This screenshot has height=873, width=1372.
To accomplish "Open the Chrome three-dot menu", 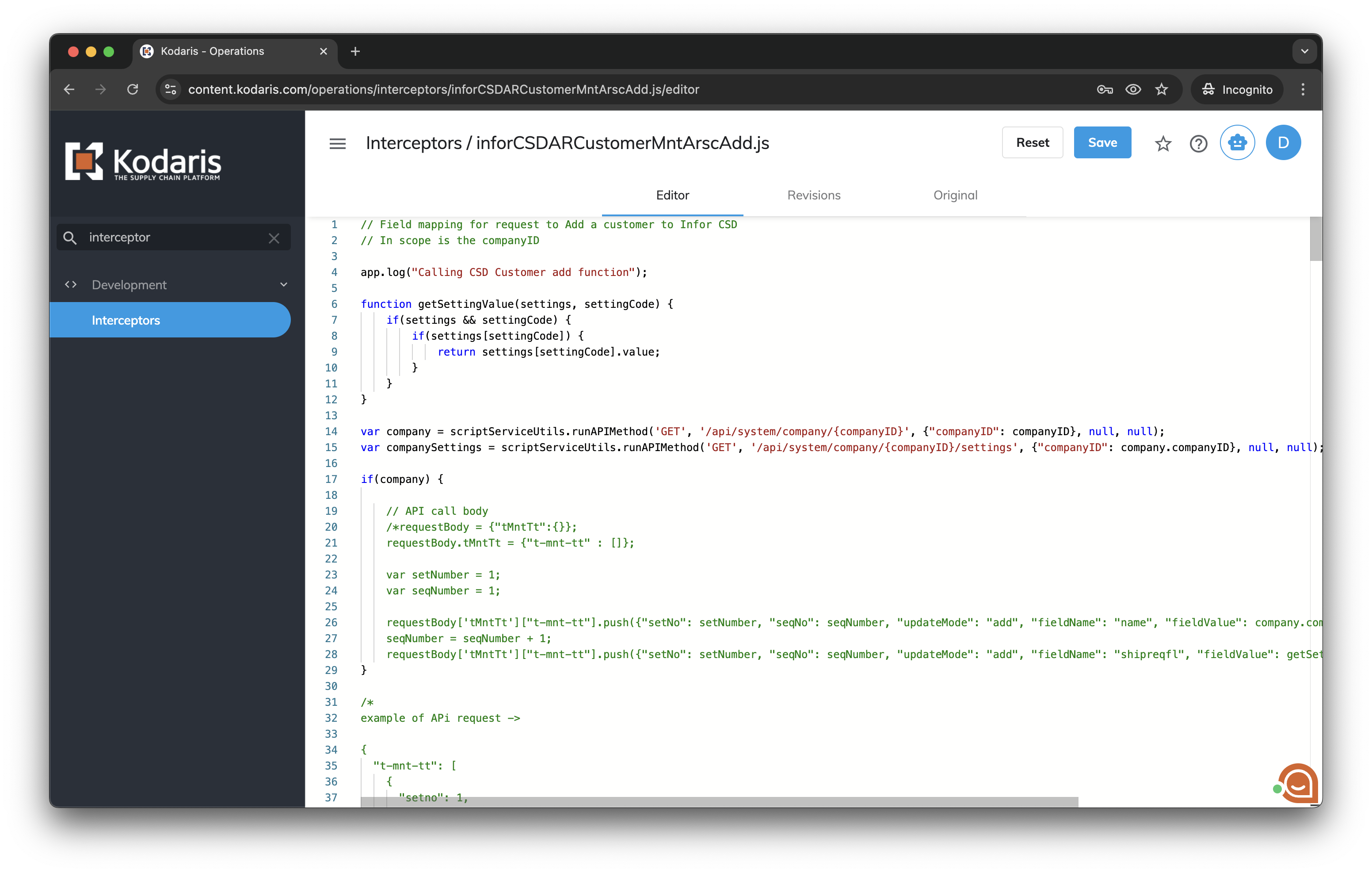I will [1303, 89].
